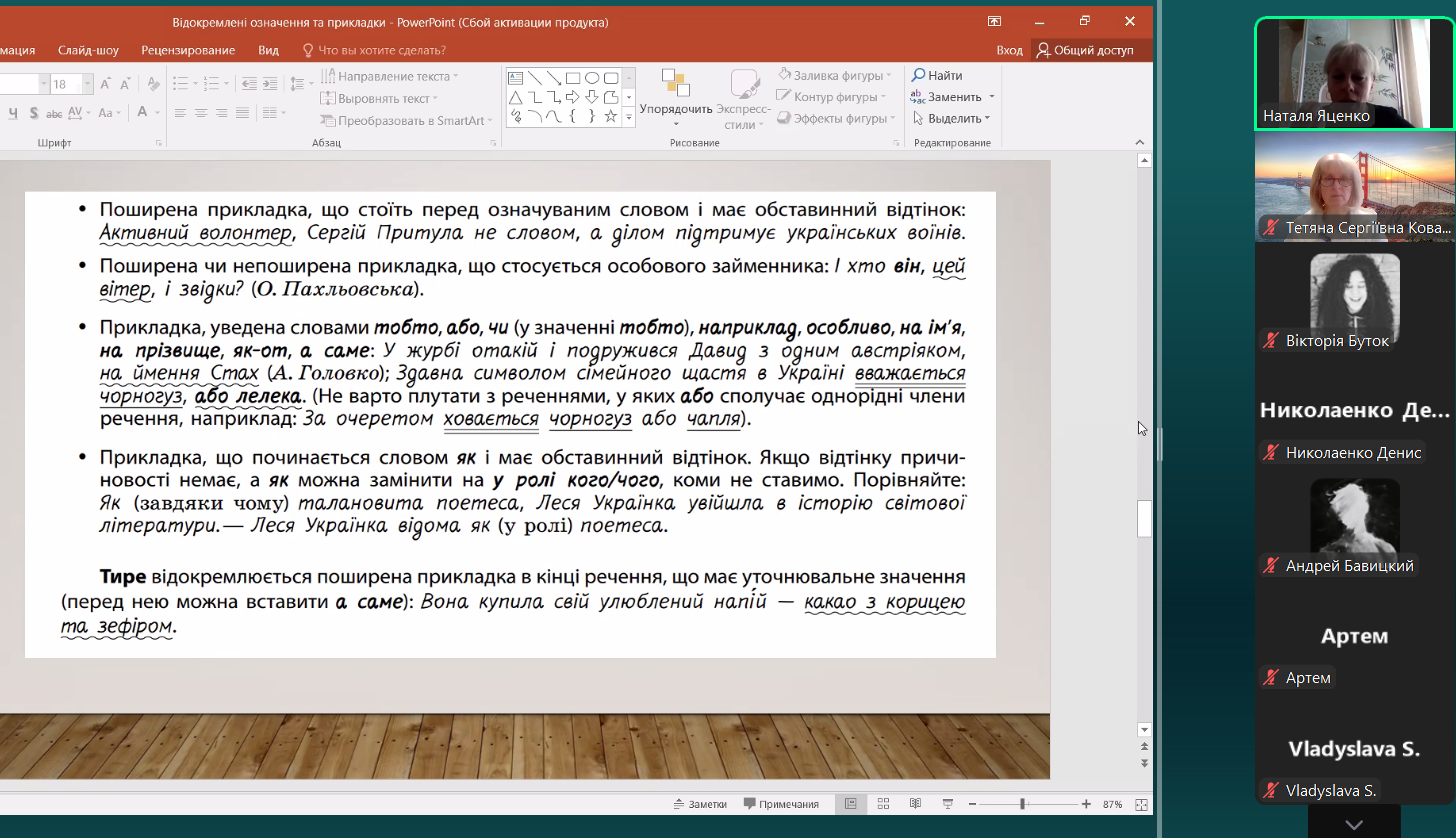Toggle text shadow (S)
The width and height of the screenshot is (1456, 838).
[x=34, y=113]
